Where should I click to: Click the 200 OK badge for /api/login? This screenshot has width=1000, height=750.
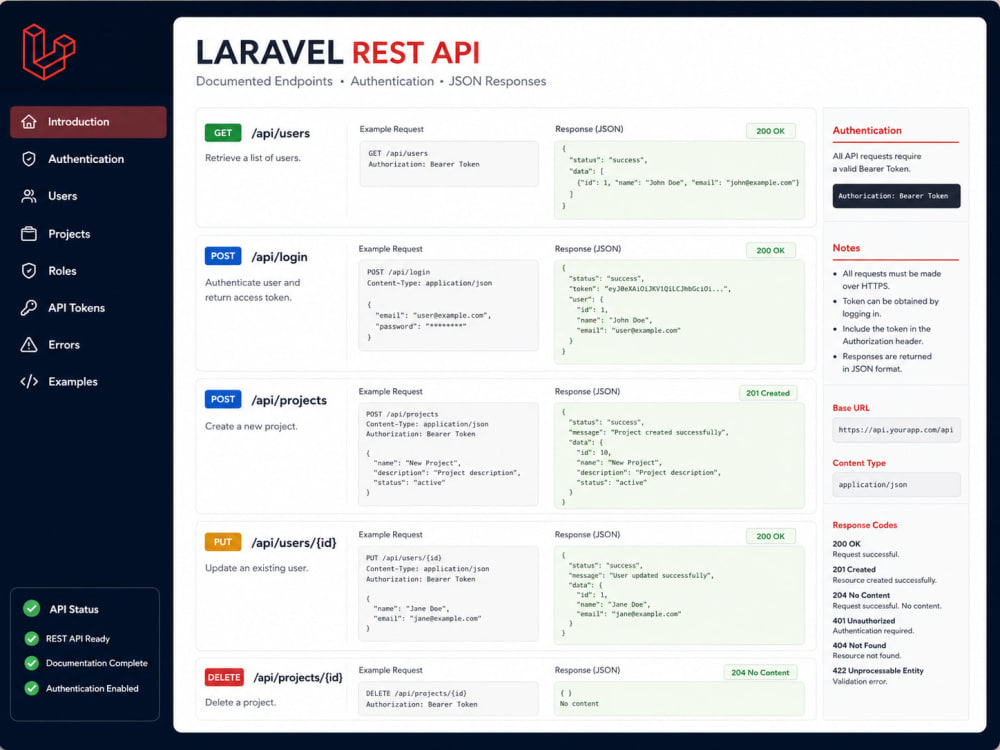[770, 250]
